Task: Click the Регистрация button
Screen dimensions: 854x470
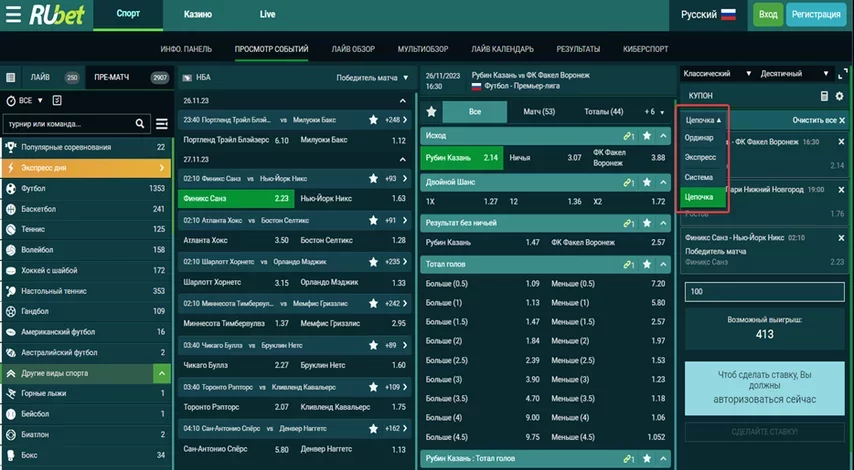Action: 816,15
